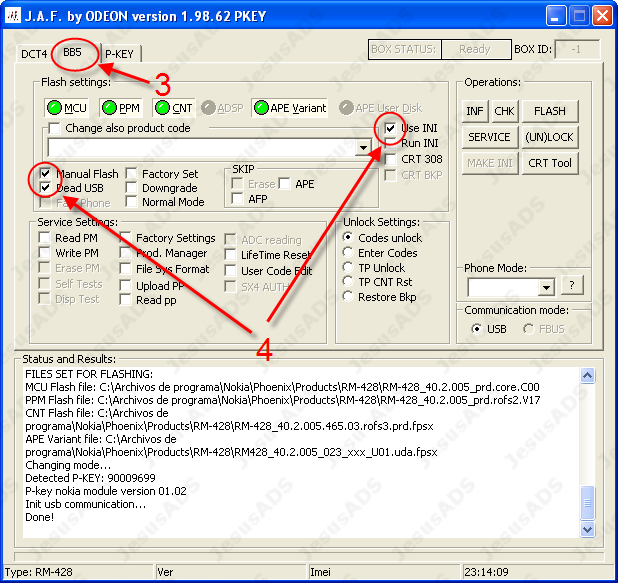
Task: Tick the CRT 308 checkbox
Action: coord(390,159)
